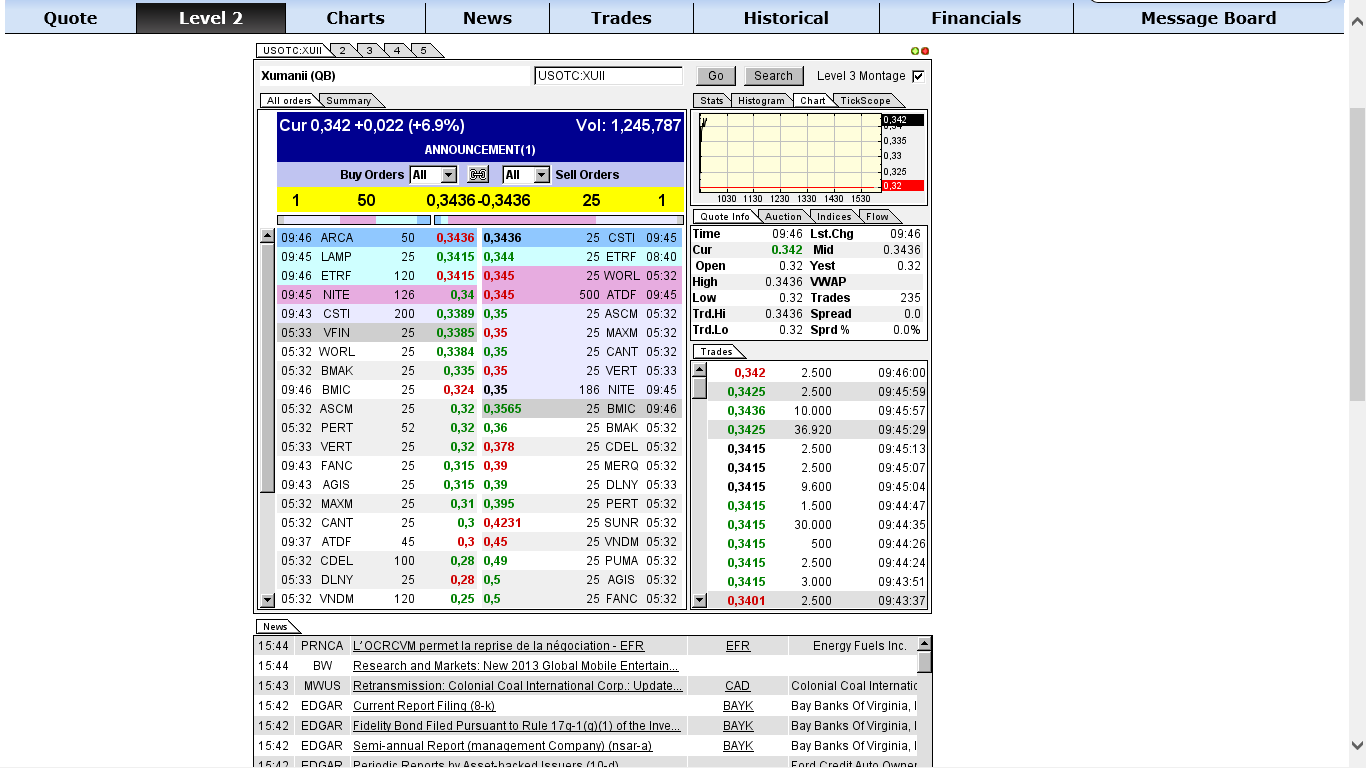1366x768 pixels.
Task: Click the Trades list scroll-up arrow
Action: [x=699, y=370]
